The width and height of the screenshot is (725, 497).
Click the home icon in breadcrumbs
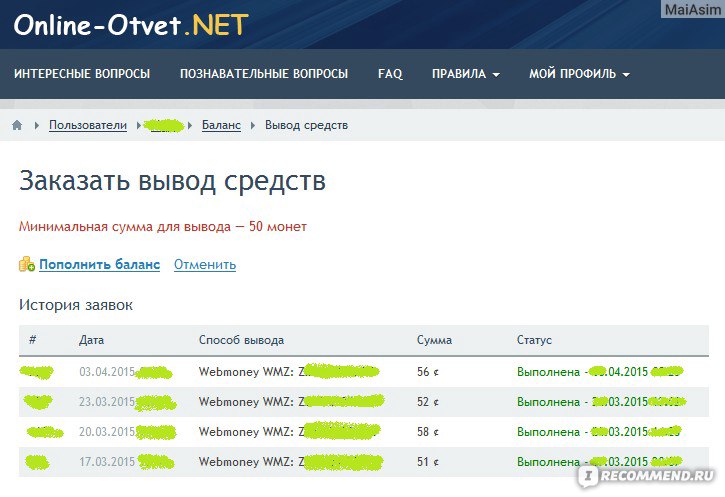point(17,125)
